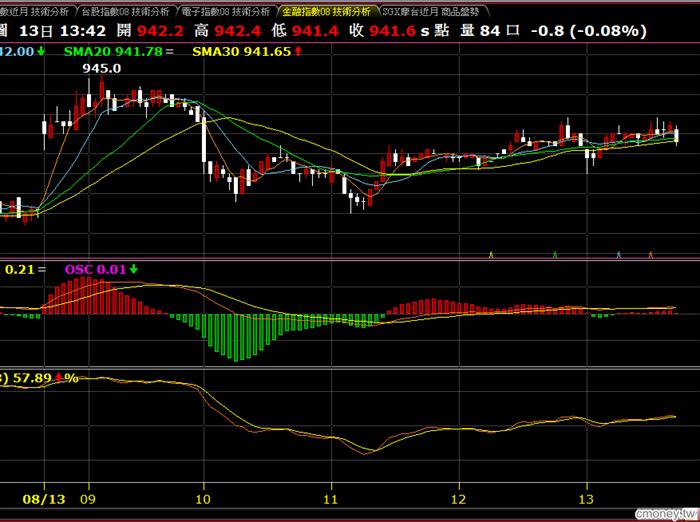700x522 pixels.
Task: Click the OSC 0.01 indicator label
Action: pos(96,269)
